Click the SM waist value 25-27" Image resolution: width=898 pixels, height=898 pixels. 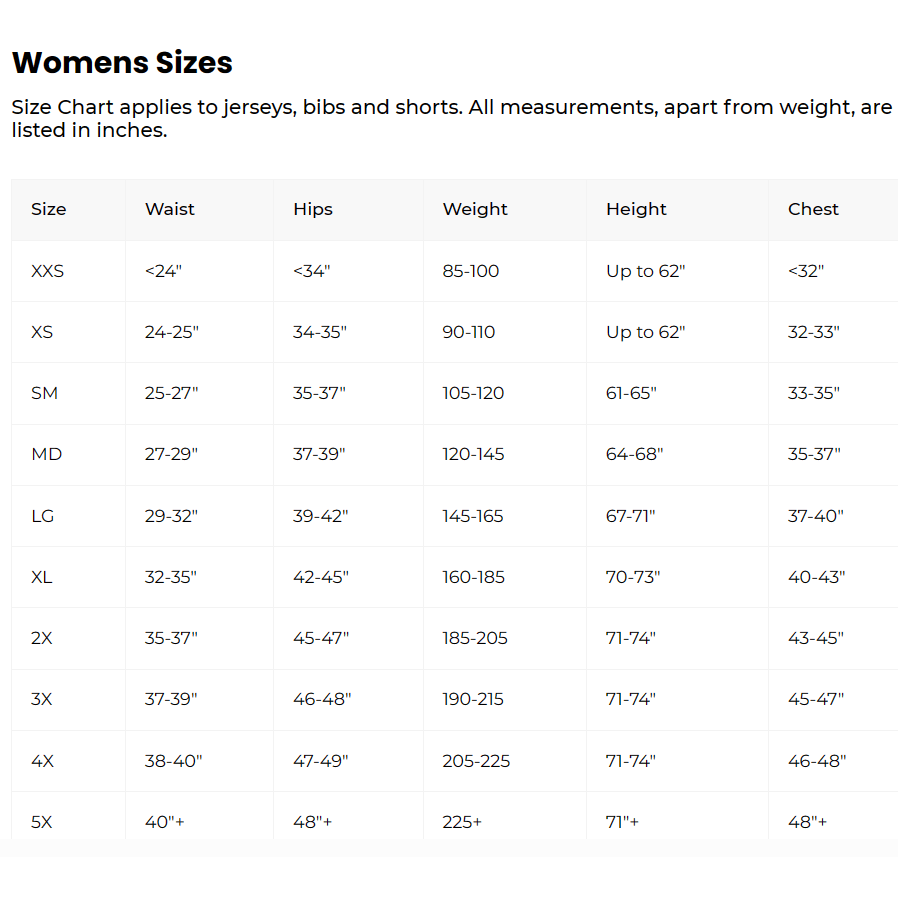[171, 393]
